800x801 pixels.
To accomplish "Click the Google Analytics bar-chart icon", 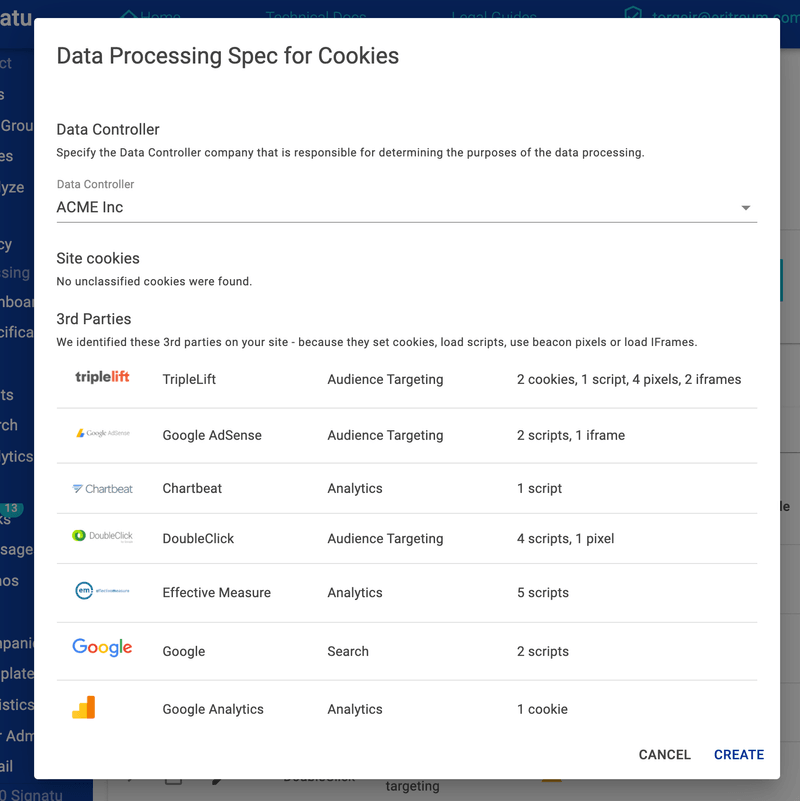I will 84,708.
